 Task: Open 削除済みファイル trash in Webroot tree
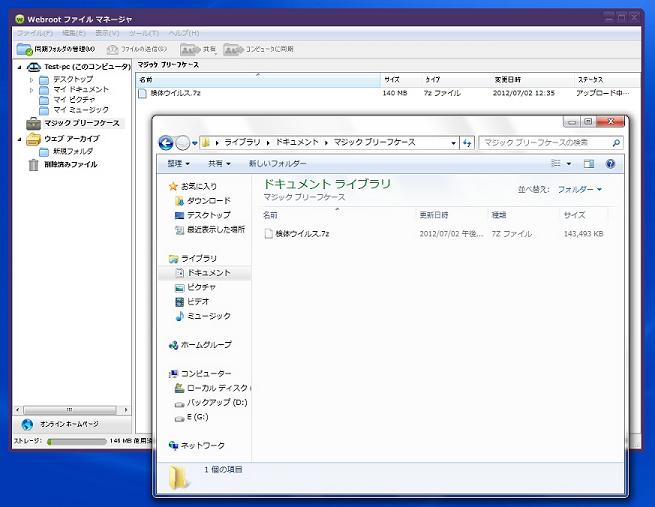point(71,165)
